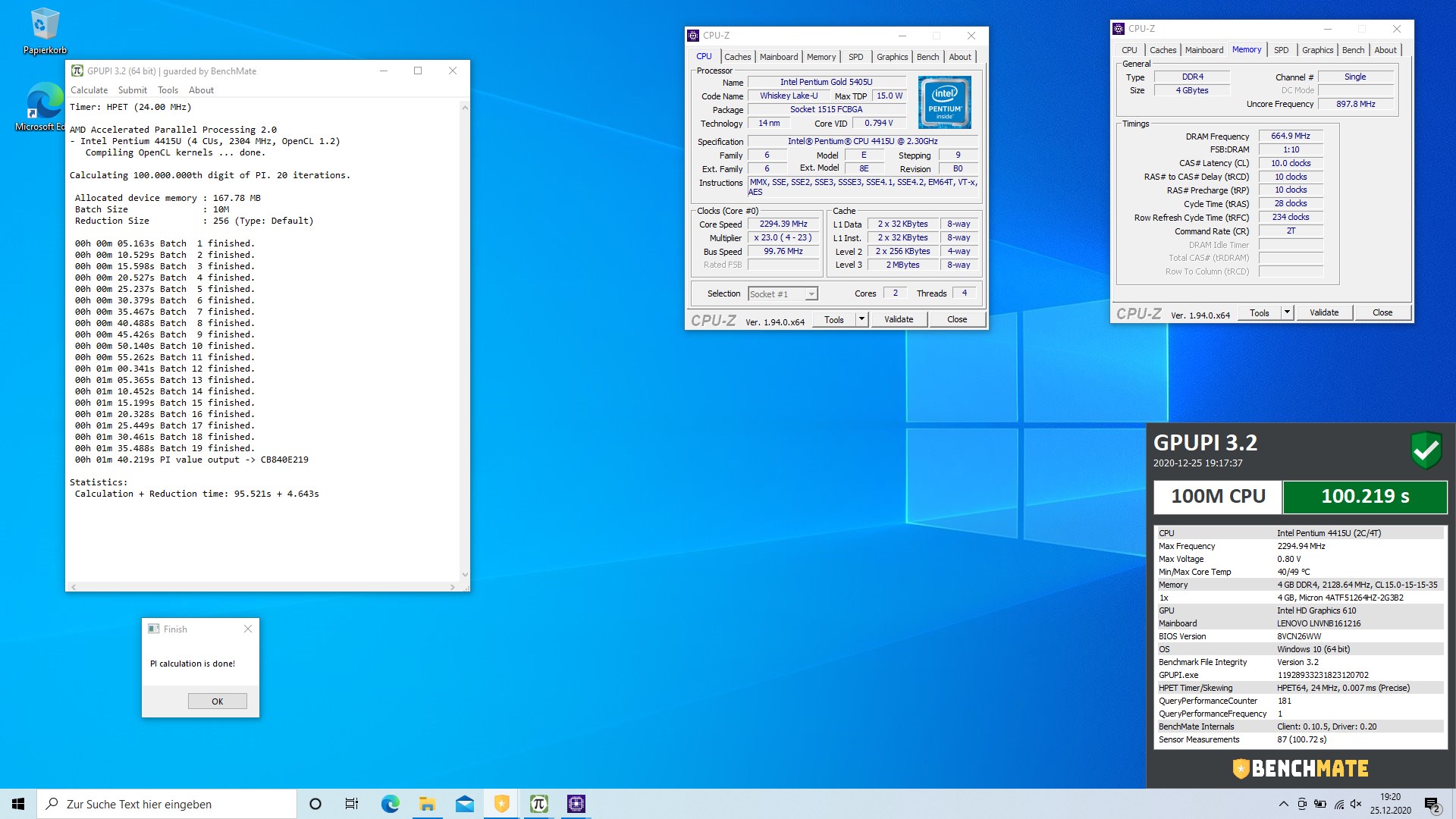Screen dimensions: 1456x819
Task: Open the Microsoft Edge desktop shortcut
Action: click(x=44, y=106)
